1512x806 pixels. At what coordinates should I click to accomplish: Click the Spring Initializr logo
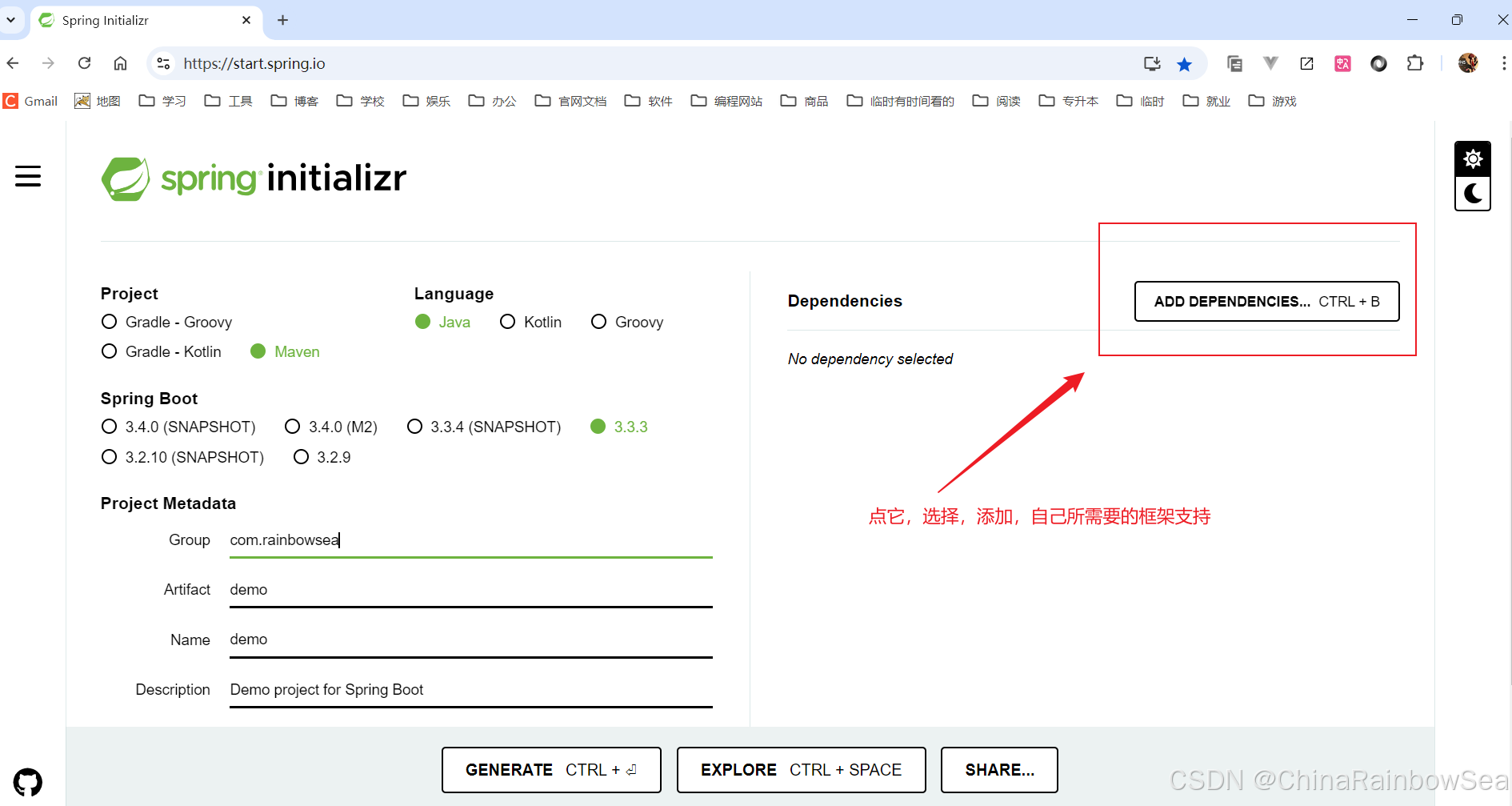coord(254,178)
